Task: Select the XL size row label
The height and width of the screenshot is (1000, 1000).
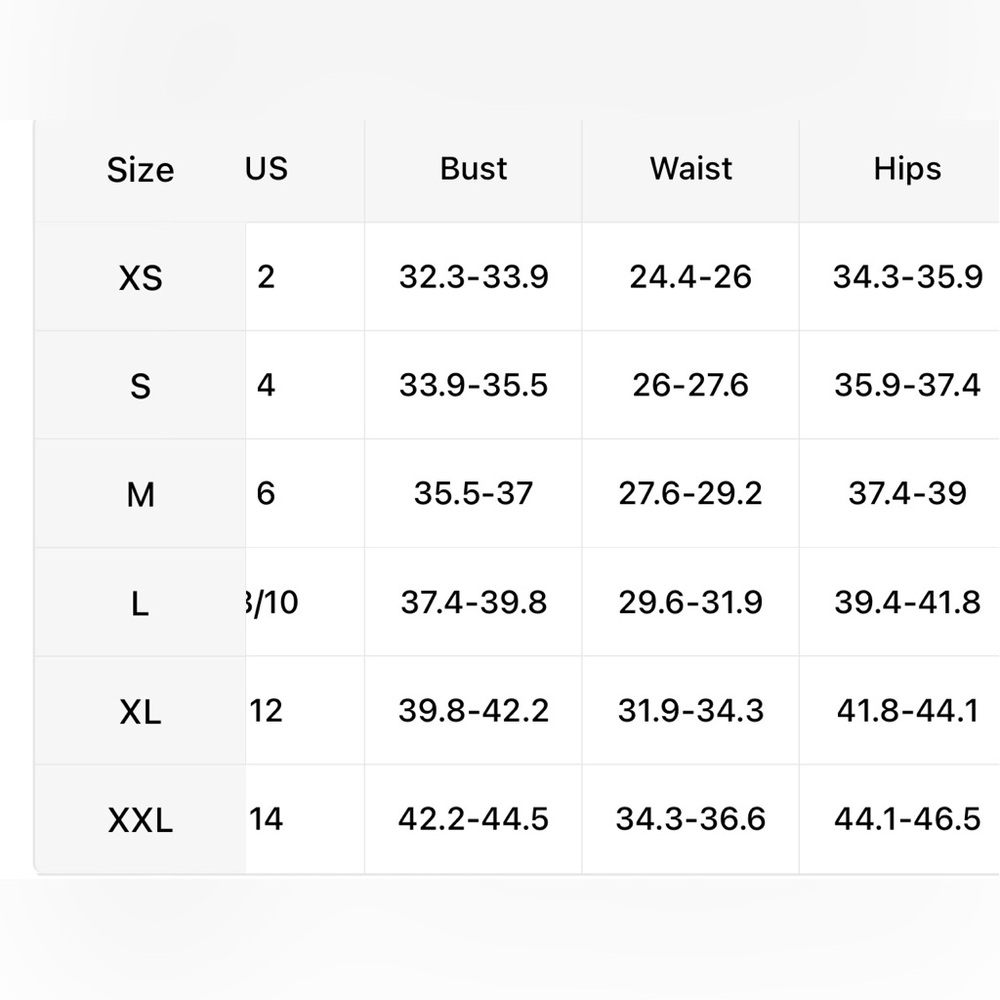Action: point(140,712)
